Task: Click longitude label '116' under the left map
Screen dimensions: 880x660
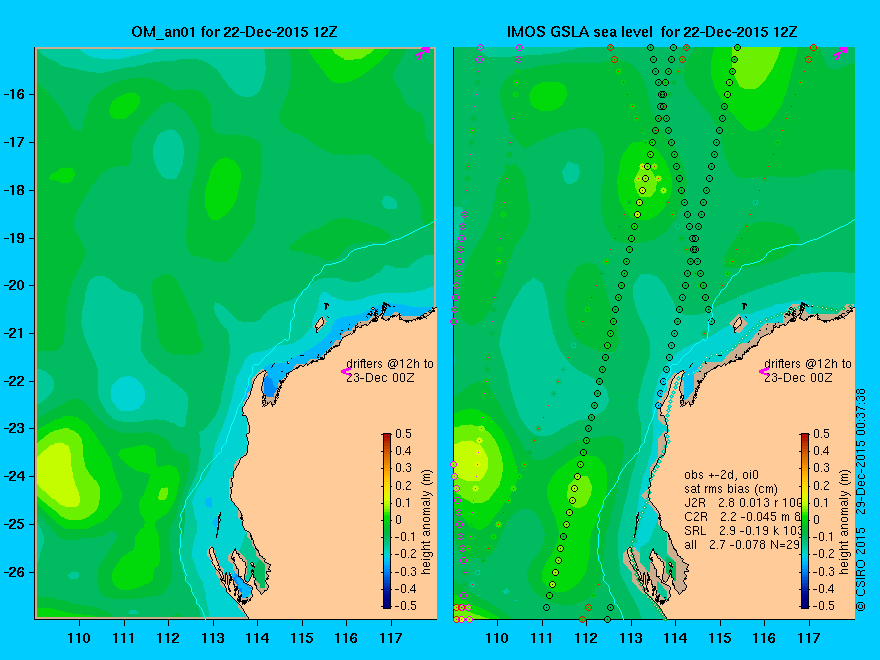Action: point(346,638)
